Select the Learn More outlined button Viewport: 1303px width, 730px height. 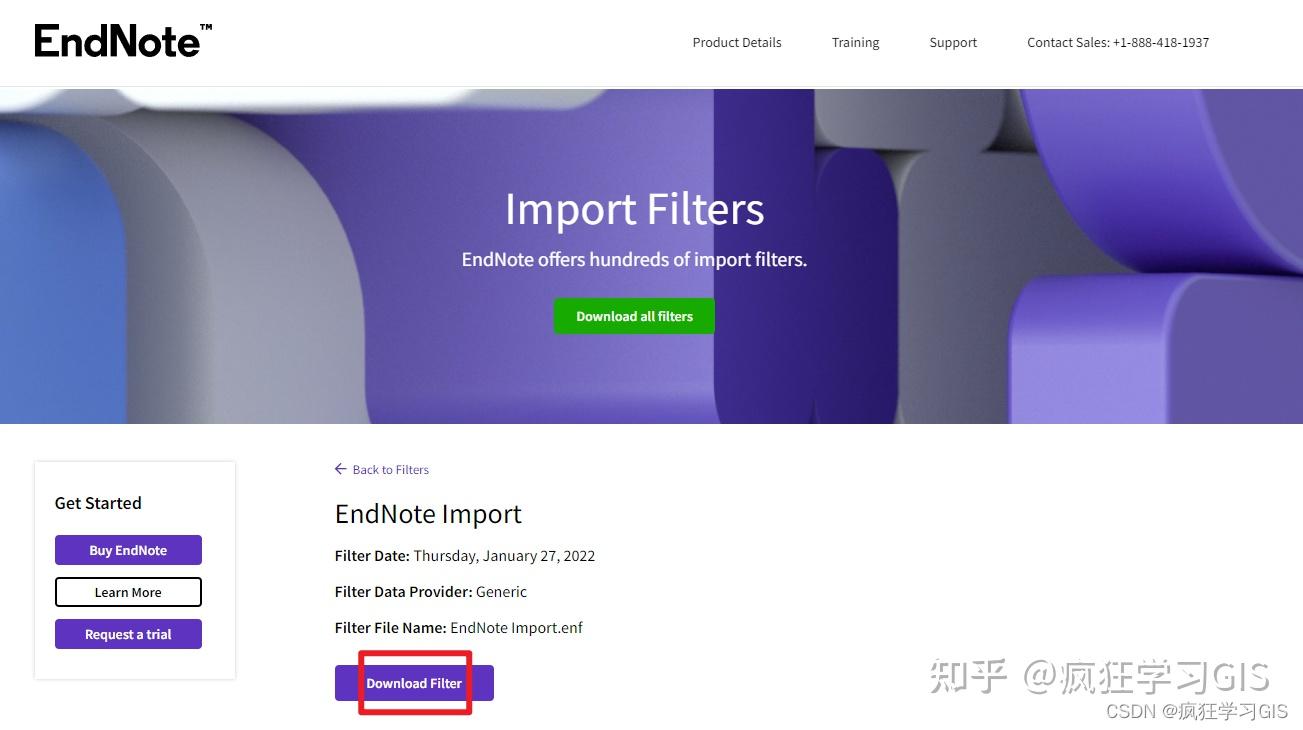[128, 592]
